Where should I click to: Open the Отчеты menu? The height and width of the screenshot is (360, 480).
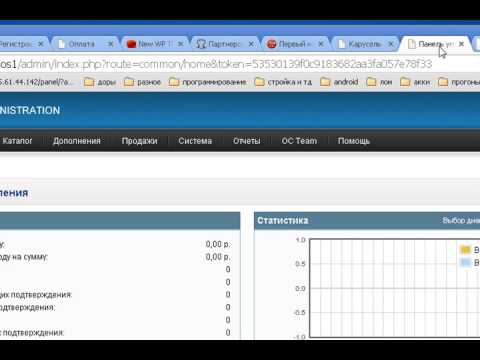(247, 141)
